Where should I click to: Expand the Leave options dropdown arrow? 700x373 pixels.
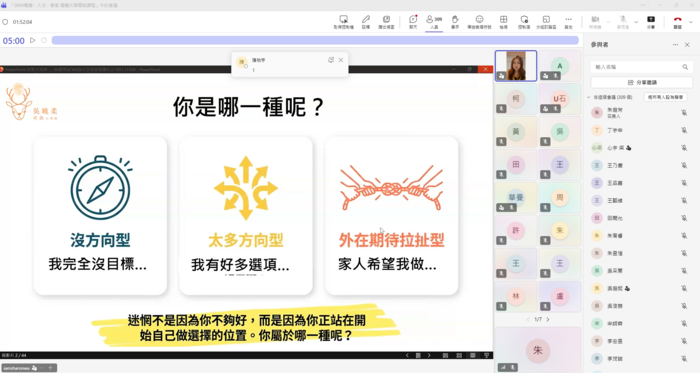[x=691, y=22]
